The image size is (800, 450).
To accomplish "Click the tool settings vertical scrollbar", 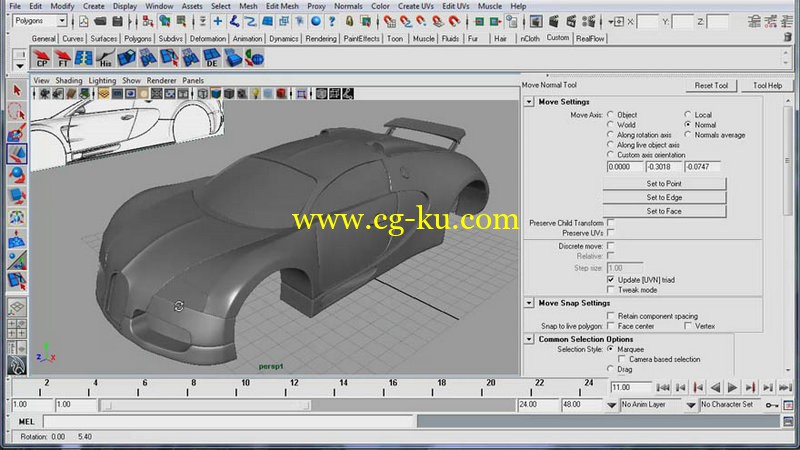I will [x=788, y=161].
